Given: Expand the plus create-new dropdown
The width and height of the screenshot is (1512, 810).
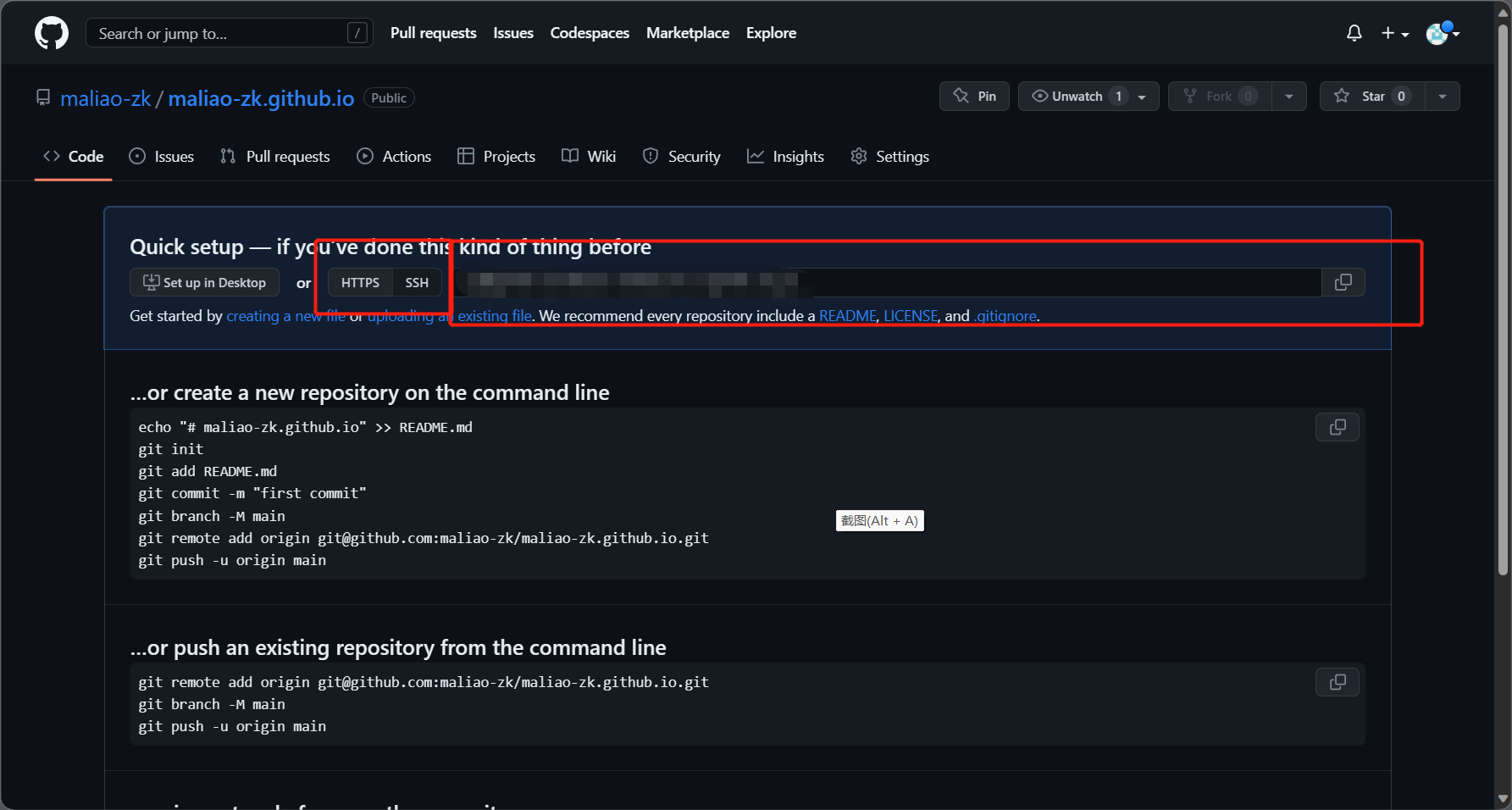Looking at the screenshot, I should 1394,33.
